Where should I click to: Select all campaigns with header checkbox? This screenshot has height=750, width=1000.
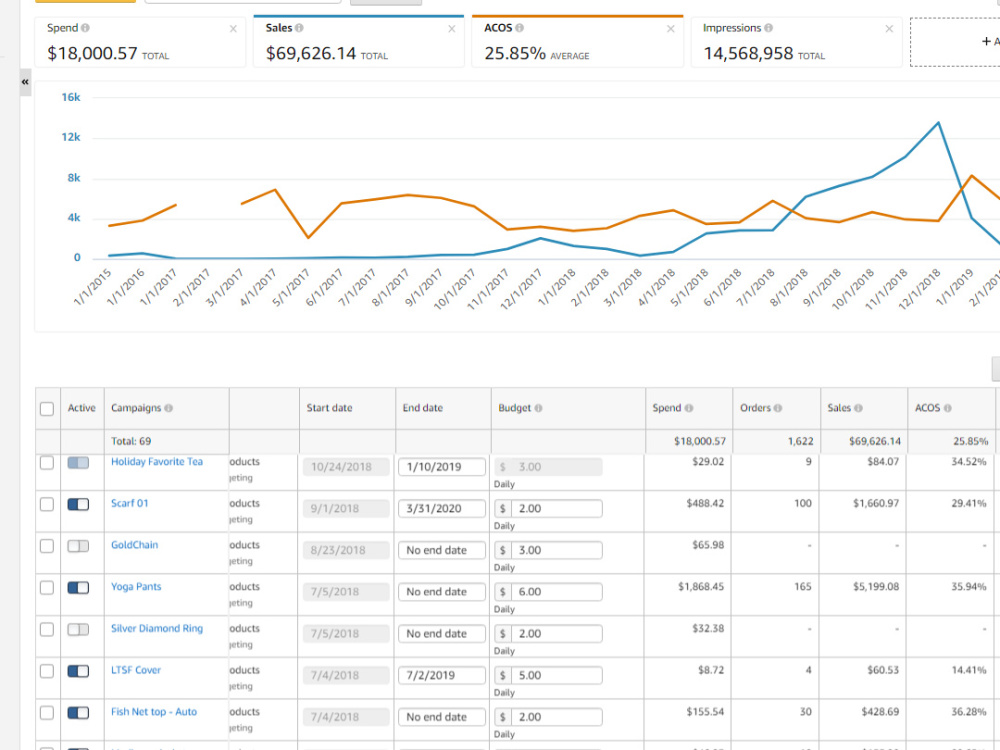[x=47, y=409]
